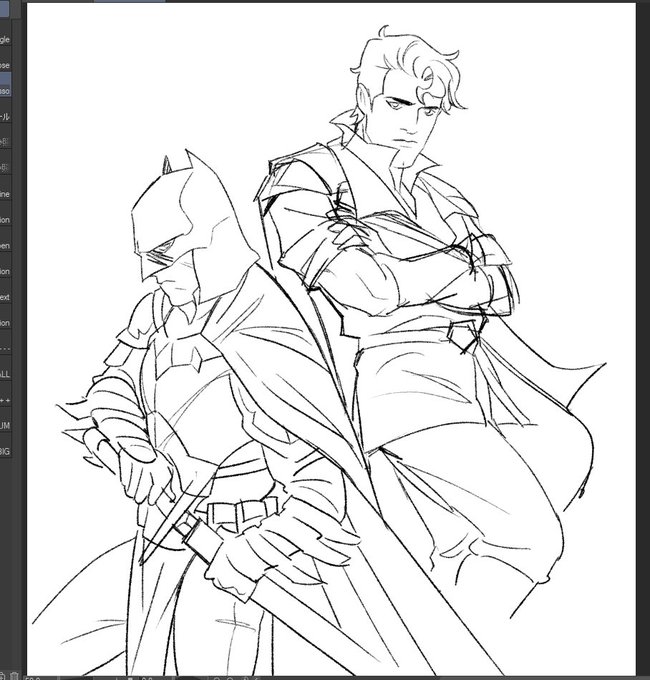Click on the sketch drawing canvas

pyautogui.click(x=331, y=339)
